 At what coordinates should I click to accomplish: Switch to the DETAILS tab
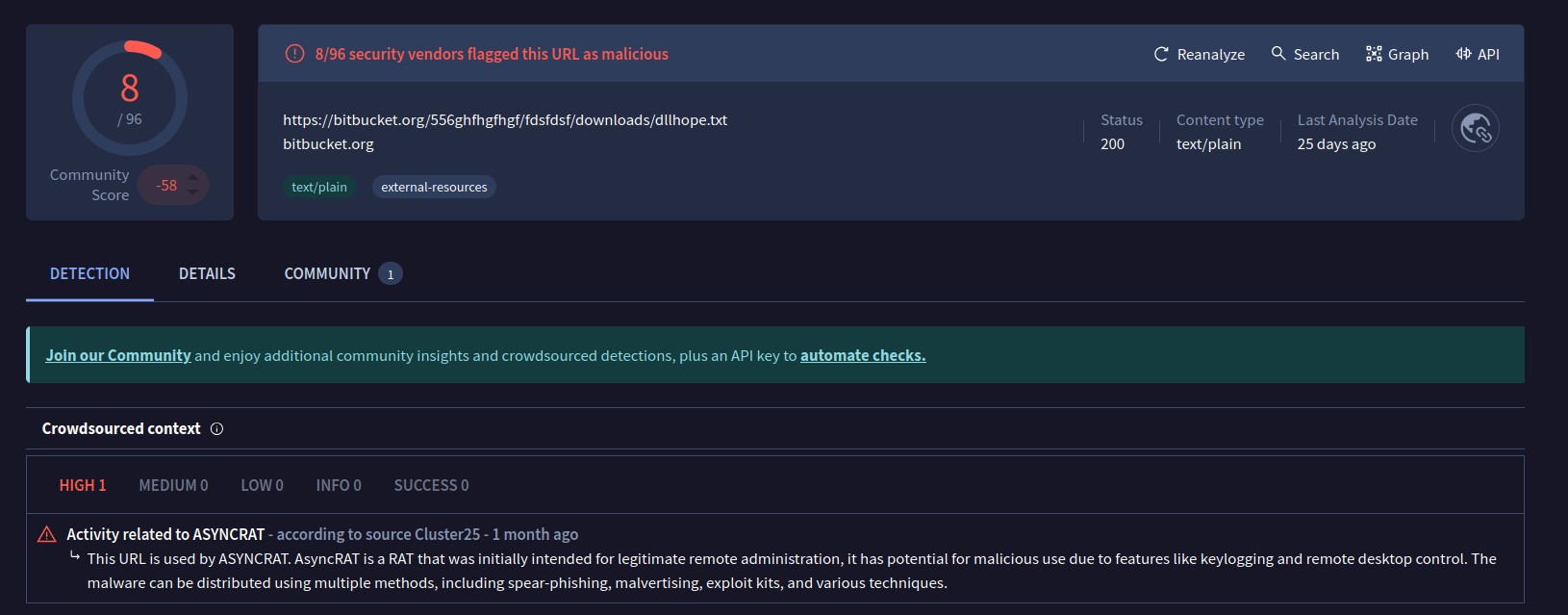(207, 274)
